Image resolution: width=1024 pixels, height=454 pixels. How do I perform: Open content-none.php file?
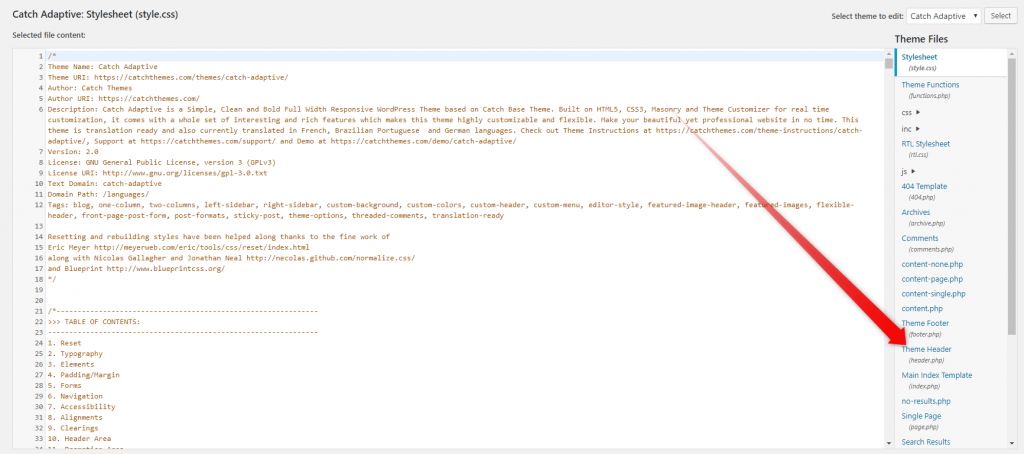pos(932,264)
